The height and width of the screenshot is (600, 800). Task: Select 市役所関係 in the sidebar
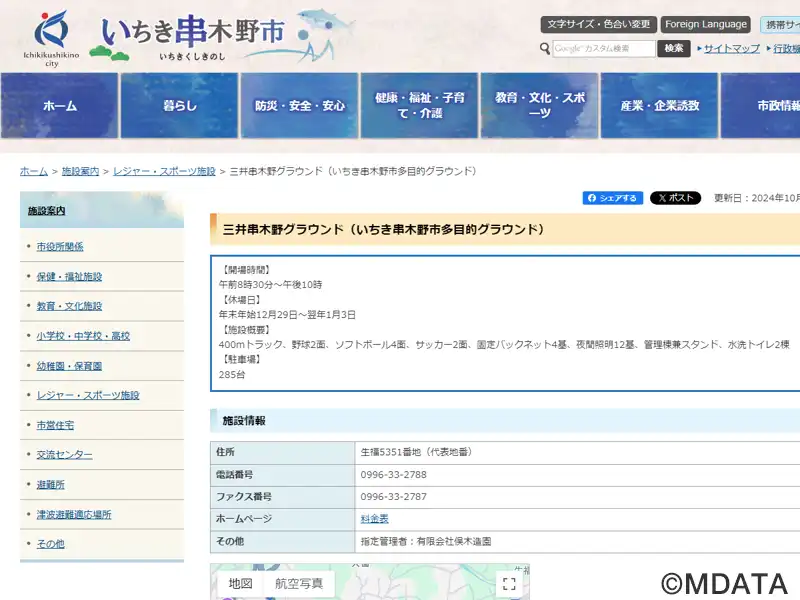coord(60,247)
